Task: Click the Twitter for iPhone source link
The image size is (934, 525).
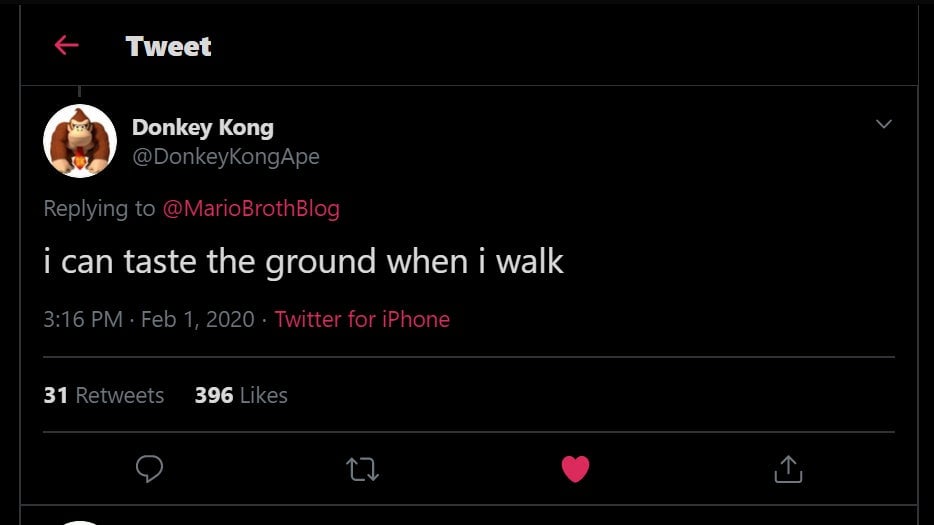Action: (x=362, y=319)
